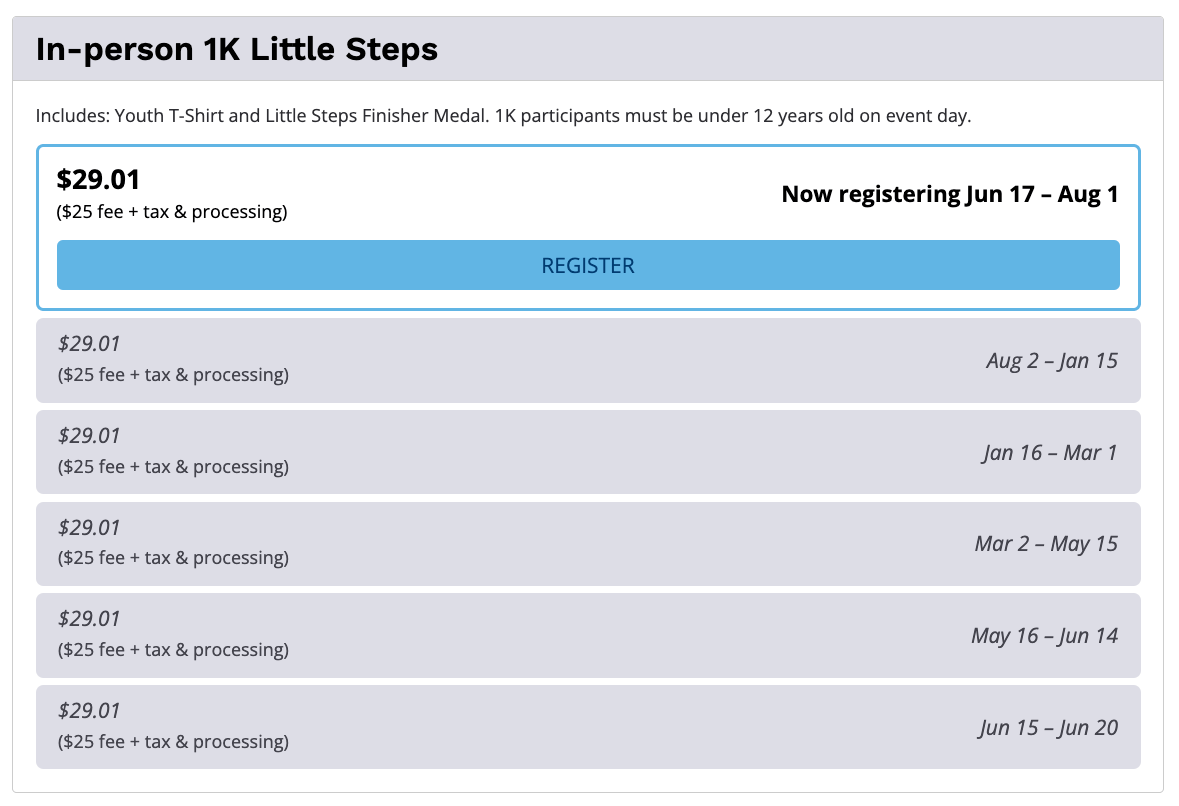Click the Jan 16 – Mar 1 date range
This screenshot has width=1179, height=806.
[x=1050, y=453]
